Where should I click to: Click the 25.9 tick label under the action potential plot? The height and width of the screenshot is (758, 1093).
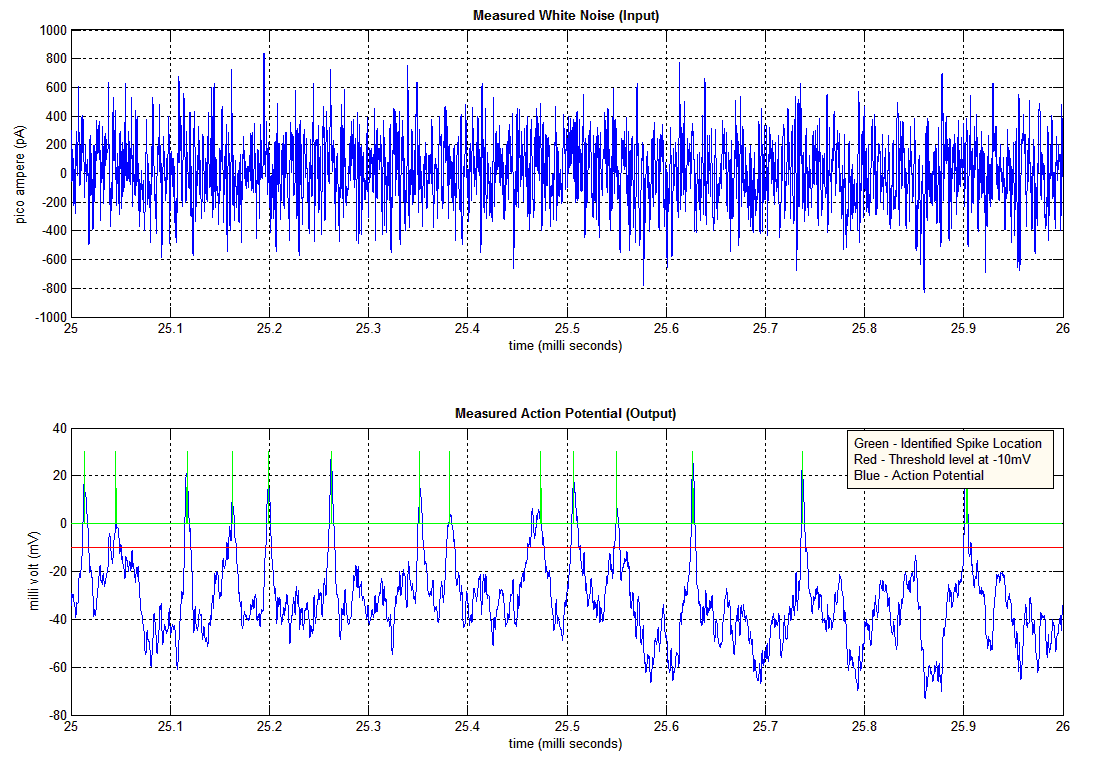(x=963, y=726)
